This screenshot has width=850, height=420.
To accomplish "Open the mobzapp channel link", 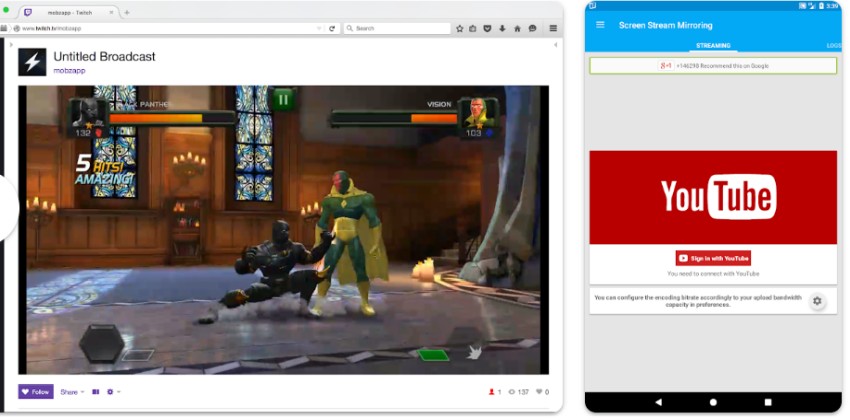I will pos(69,70).
